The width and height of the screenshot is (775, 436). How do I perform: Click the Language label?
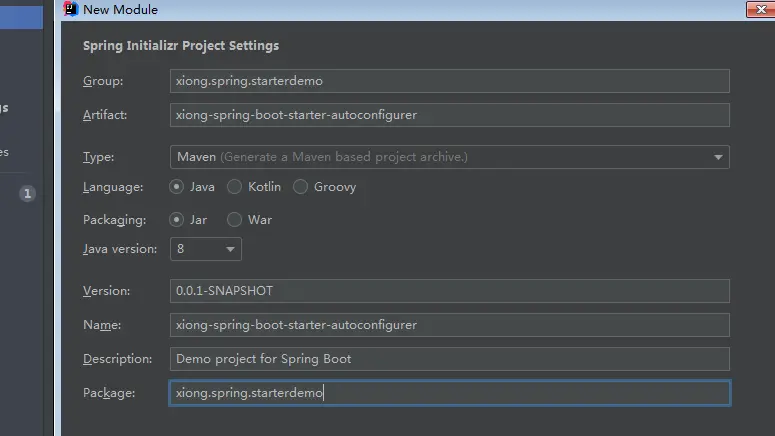[113, 187]
